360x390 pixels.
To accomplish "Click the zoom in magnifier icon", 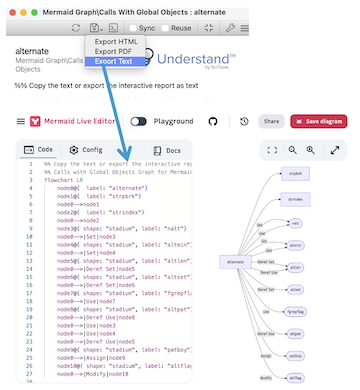I will tap(311, 150).
